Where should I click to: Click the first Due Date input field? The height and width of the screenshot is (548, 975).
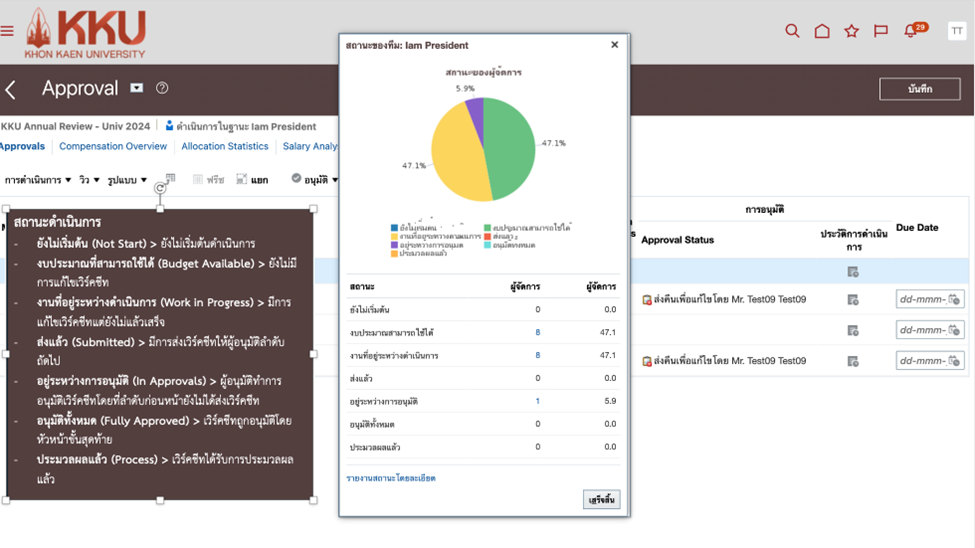pyautogui.click(x=921, y=300)
